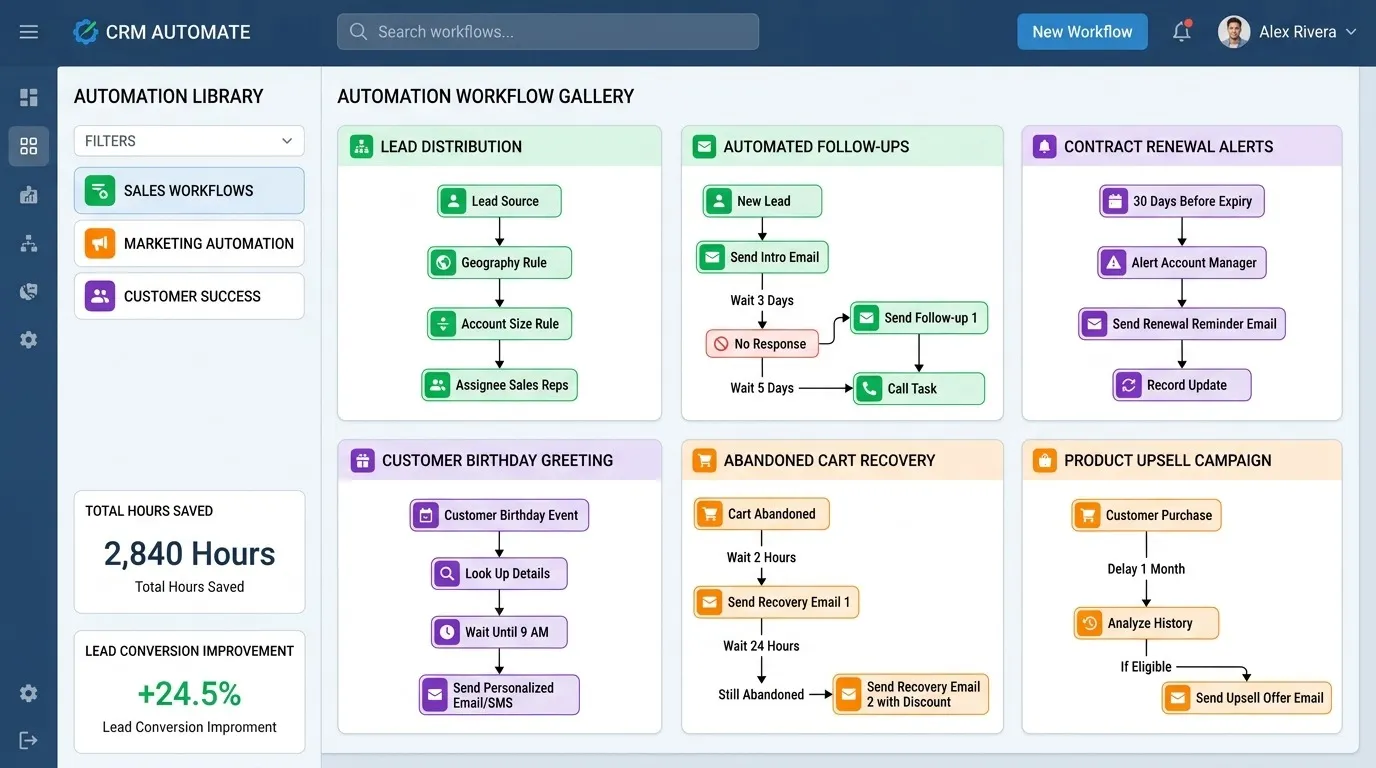Viewport: 1376px width, 768px height.
Task: Click the Product Upsell Campaign bag icon
Action: [1045, 460]
